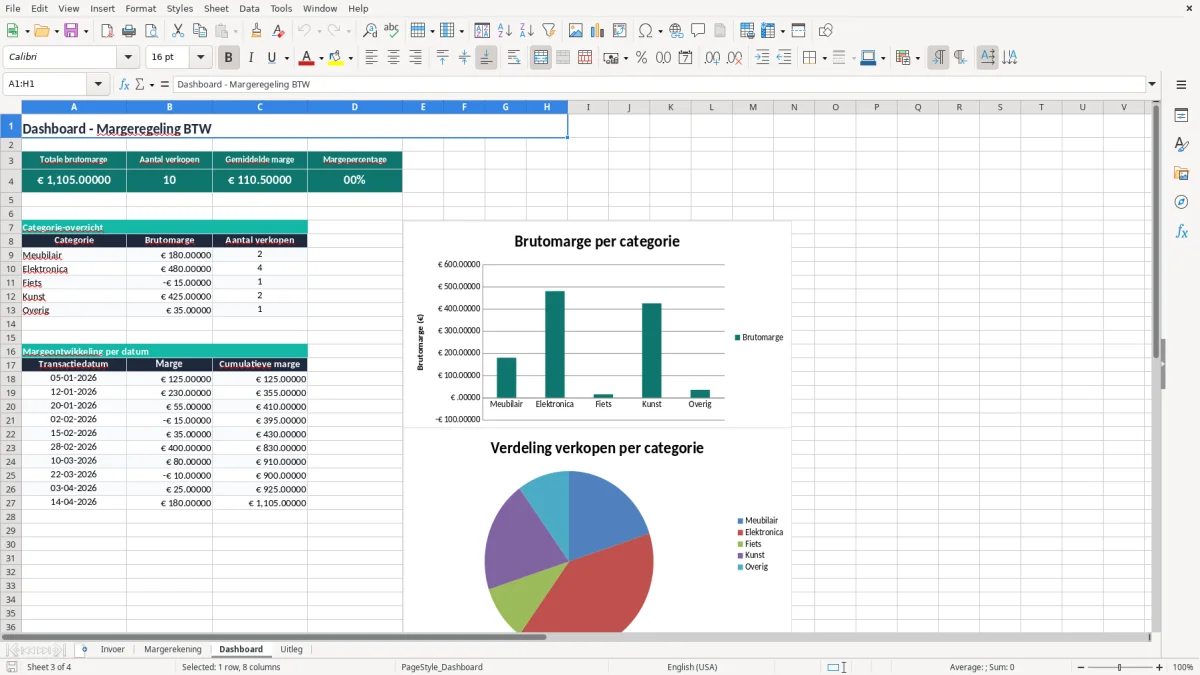This screenshot has width=1200, height=675.
Task: Click Clear Direct Formatting icon
Action: 279,31
